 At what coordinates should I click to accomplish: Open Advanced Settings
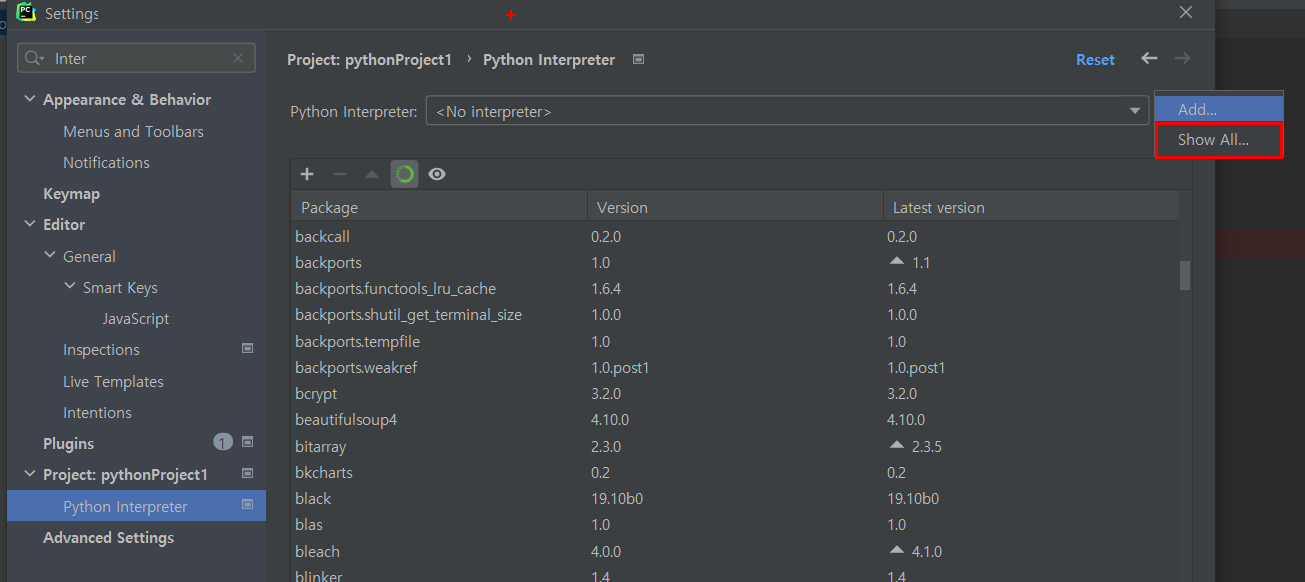[x=108, y=537]
